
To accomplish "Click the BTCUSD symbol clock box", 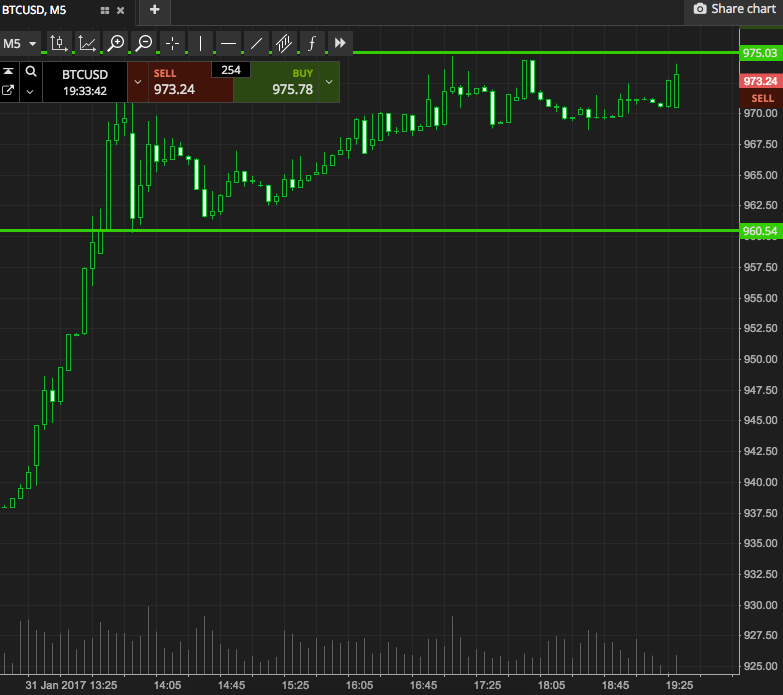I will (x=85, y=82).
